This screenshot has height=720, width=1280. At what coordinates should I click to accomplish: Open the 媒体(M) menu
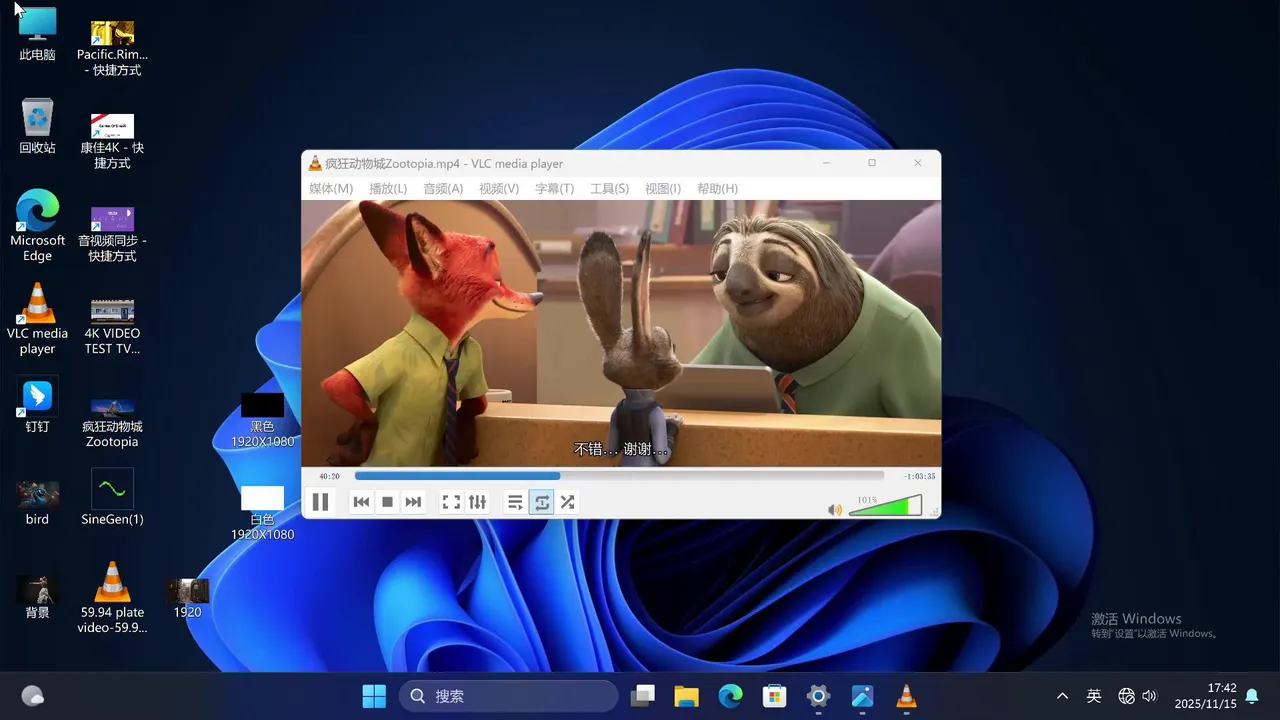[x=331, y=188]
